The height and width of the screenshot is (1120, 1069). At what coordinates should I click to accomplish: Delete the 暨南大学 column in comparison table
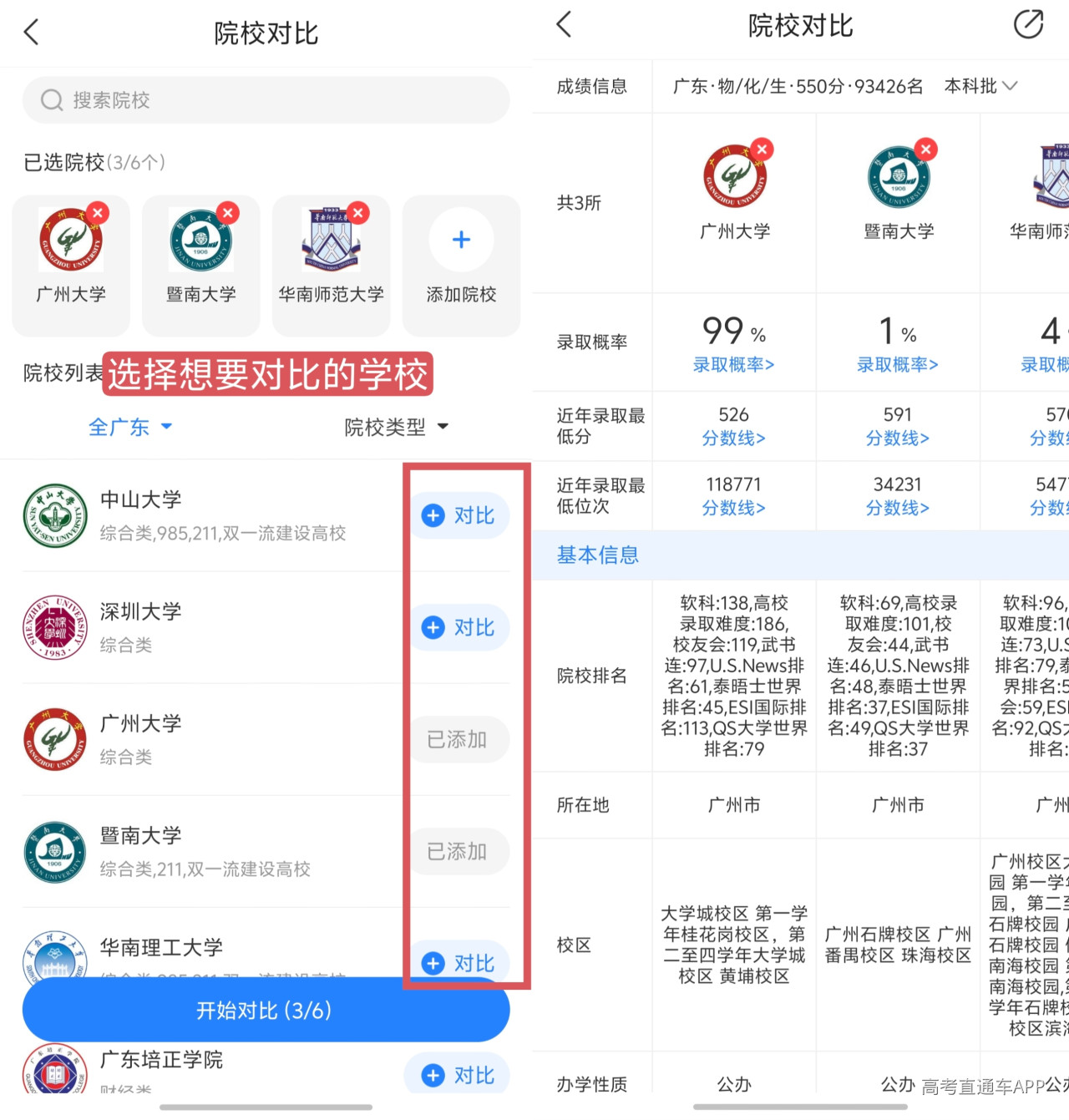pyautogui.click(x=925, y=150)
